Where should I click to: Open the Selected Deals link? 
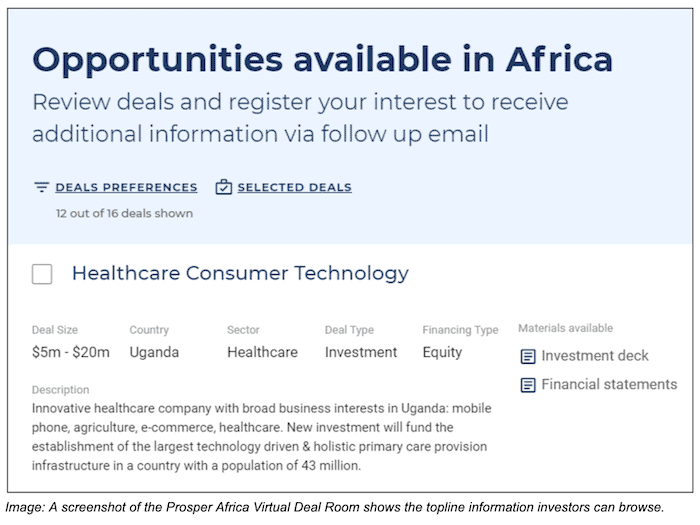[x=294, y=187]
